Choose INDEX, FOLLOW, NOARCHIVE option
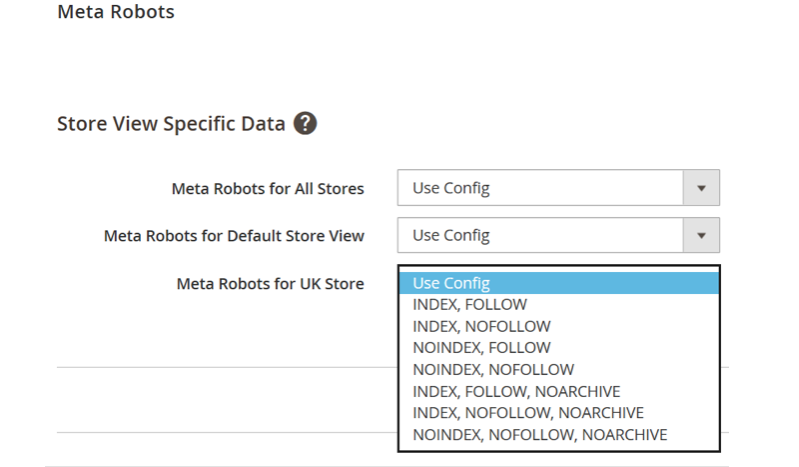 tap(559, 392)
